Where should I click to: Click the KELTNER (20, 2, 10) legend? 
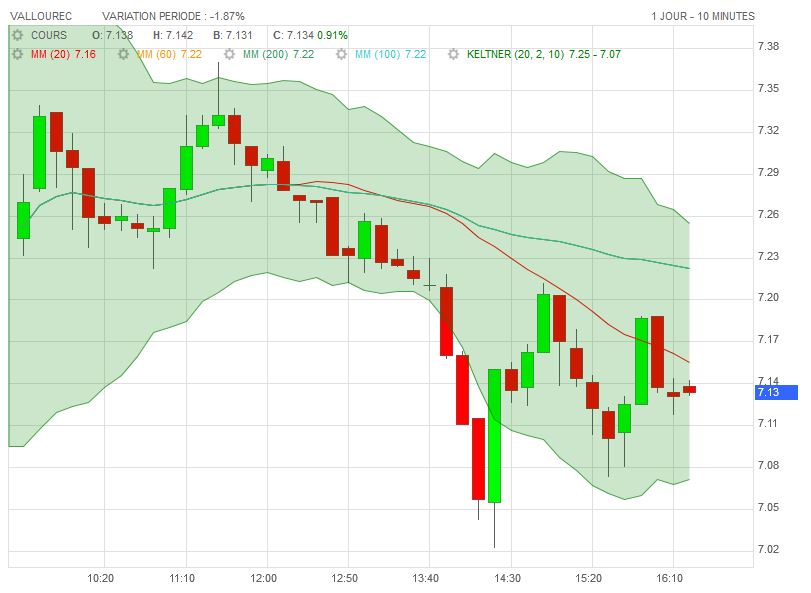[544, 54]
